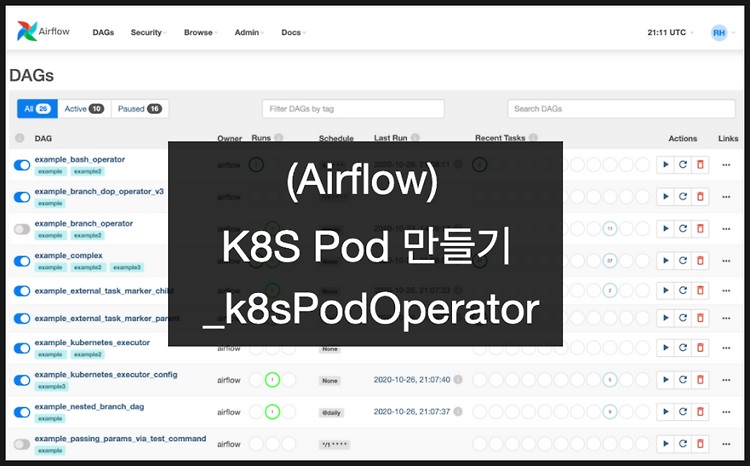Viewport: 750px width, 466px height.
Task: Pause the example_complex DAG toggle
Action: point(22,261)
